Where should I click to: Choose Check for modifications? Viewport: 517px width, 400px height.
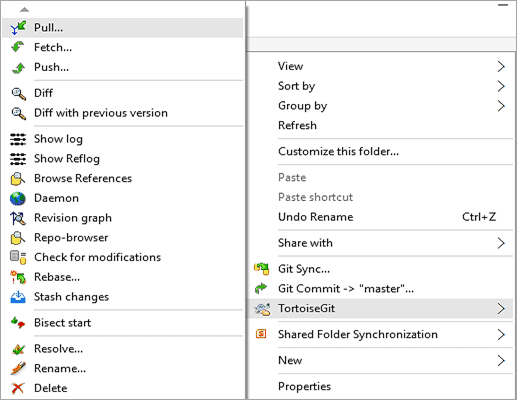123,257
